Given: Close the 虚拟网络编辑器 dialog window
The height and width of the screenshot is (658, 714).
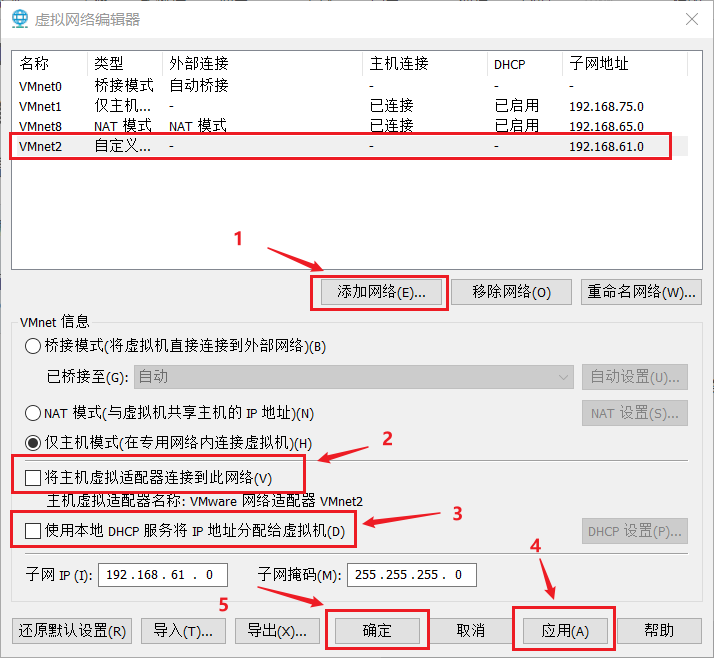Looking at the screenshot, I should click(692, 19).
